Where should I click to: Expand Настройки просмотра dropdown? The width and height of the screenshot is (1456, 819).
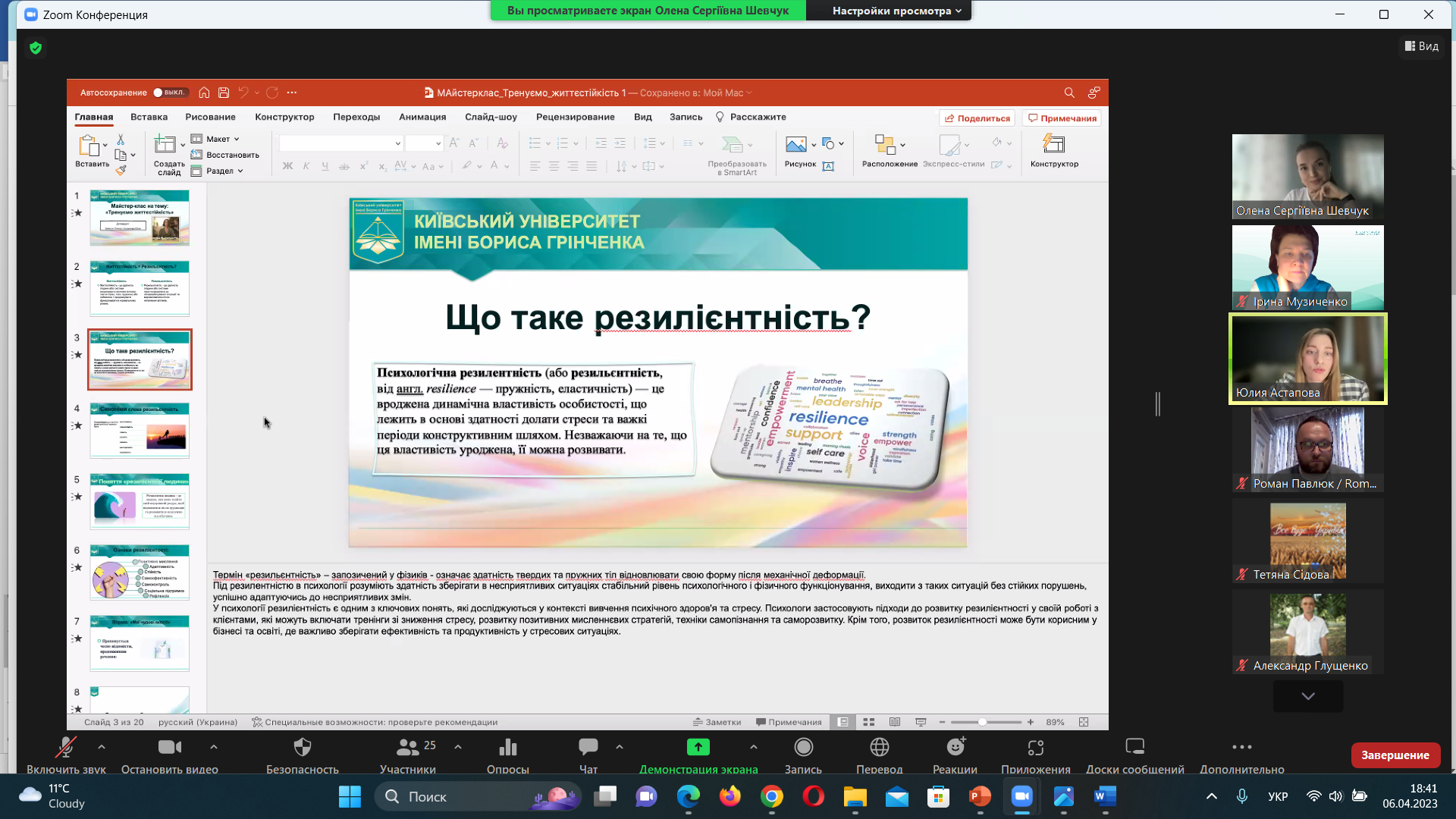[896, 11]
